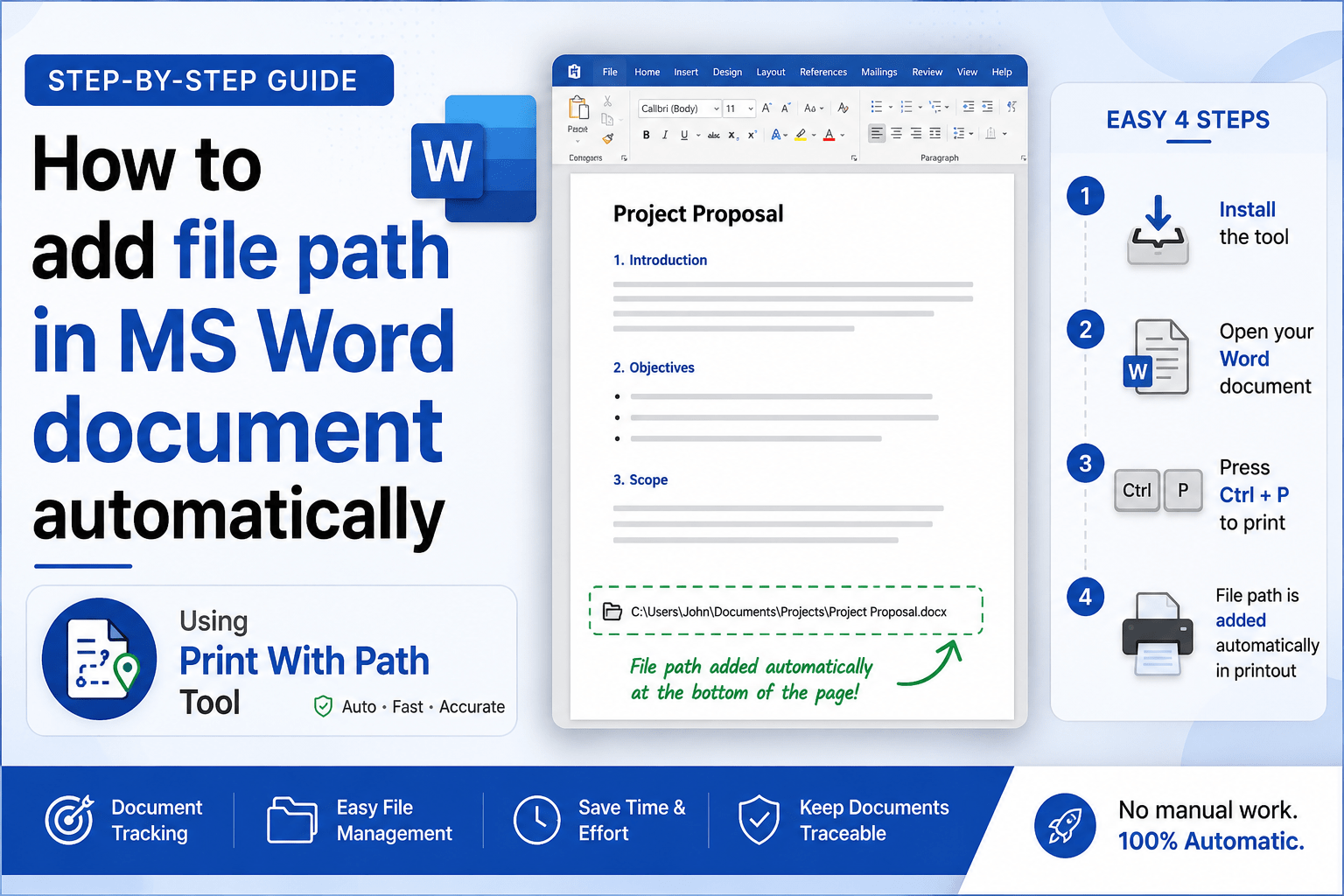1344x896 pixels.
Task: Click the Shrink Font icon
Action: click(x=786, y=108)
